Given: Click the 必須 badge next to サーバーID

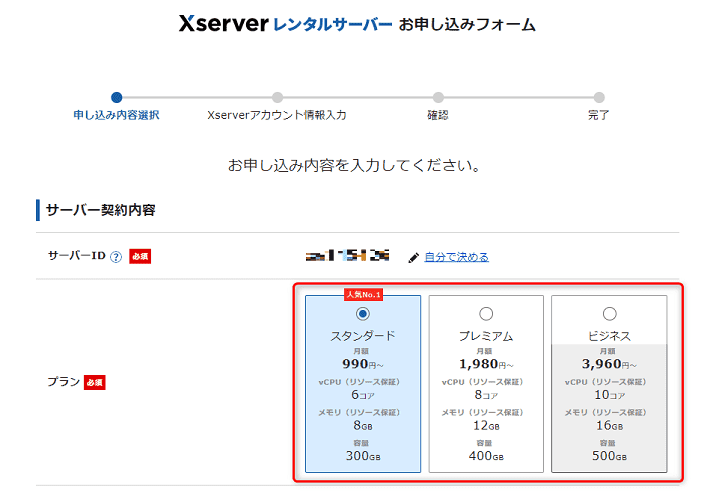Looking at the screenshot, I should click(x=140, y=256).
